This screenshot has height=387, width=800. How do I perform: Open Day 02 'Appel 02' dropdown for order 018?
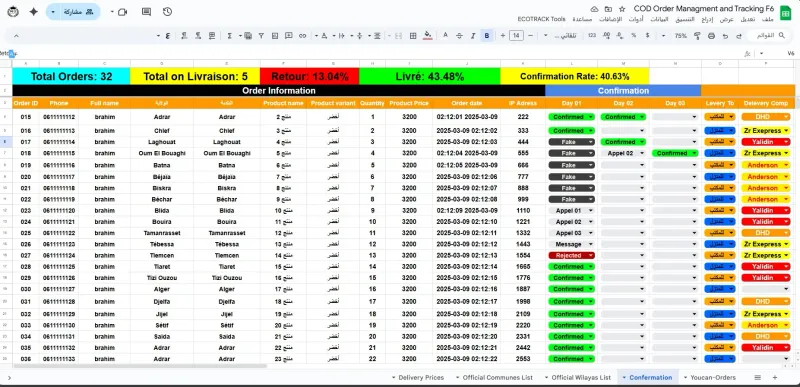click(623, 153)
